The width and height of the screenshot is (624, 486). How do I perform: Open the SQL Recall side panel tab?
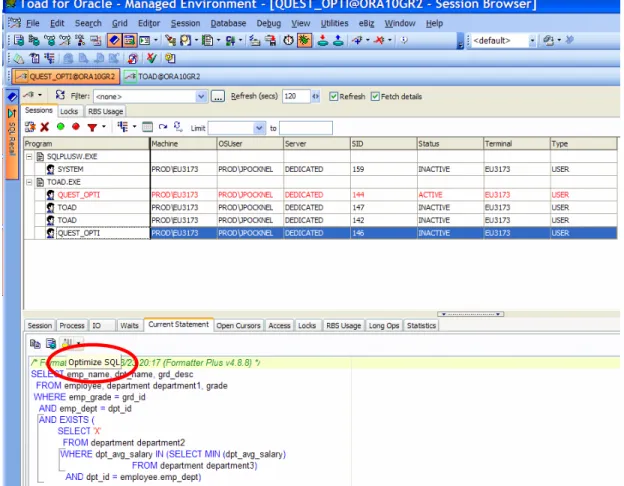click(x=12, y=141)
